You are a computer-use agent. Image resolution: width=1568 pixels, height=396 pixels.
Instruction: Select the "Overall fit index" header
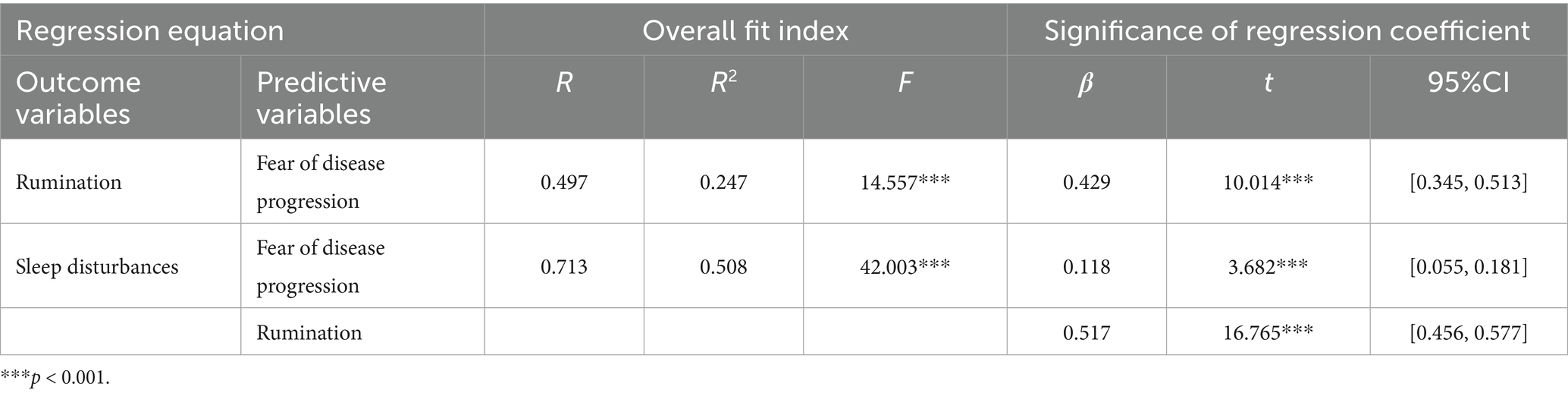(745, 31)
